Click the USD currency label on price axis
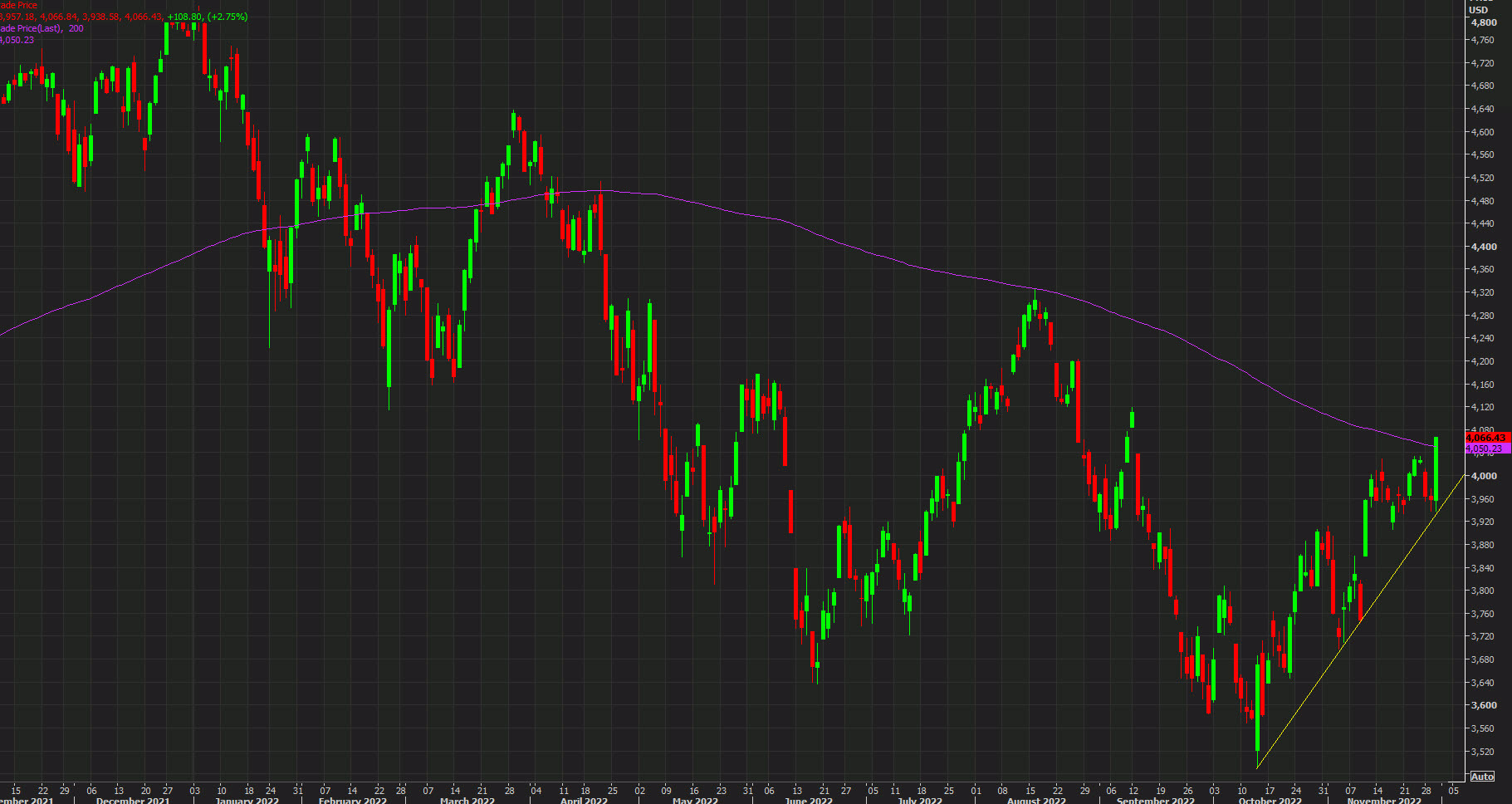The width and height of the screenshot is (1512, 804). (1479, 10)
